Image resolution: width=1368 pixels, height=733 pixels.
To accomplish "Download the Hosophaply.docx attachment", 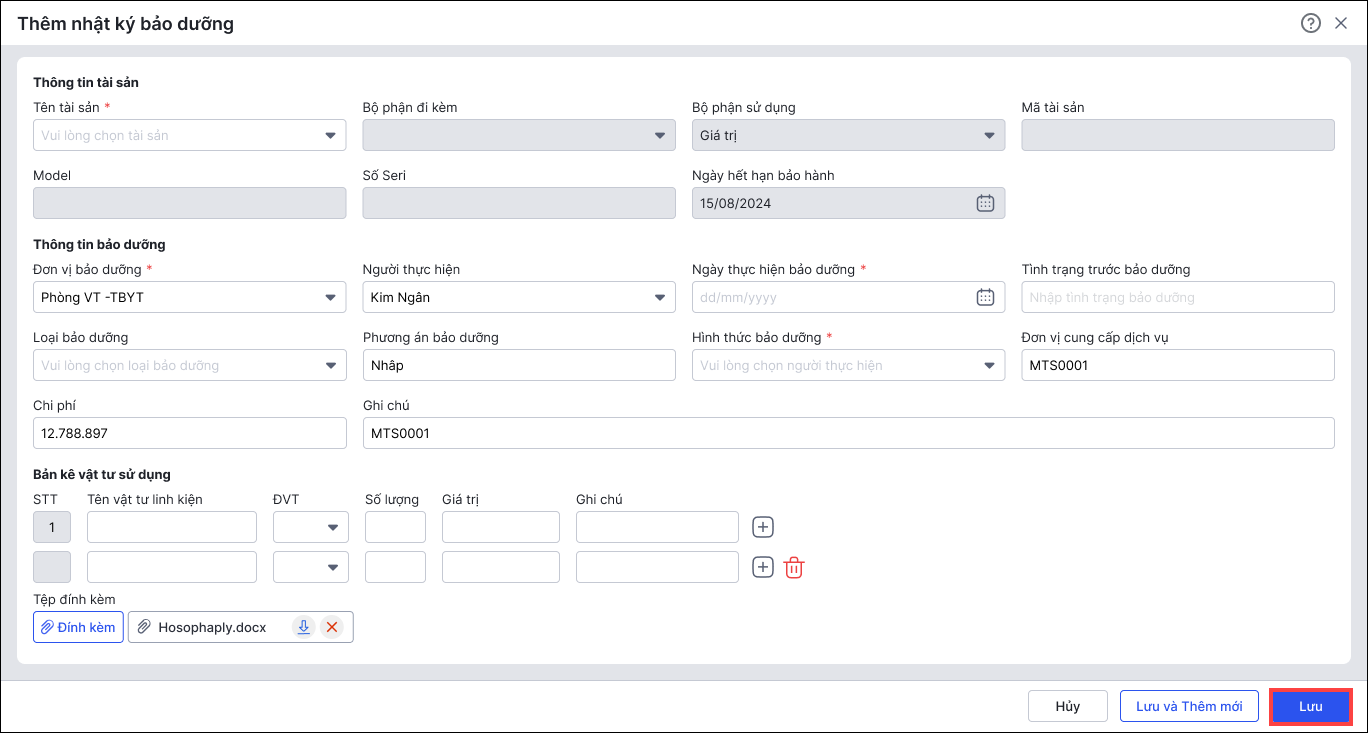I will [303, 627].
